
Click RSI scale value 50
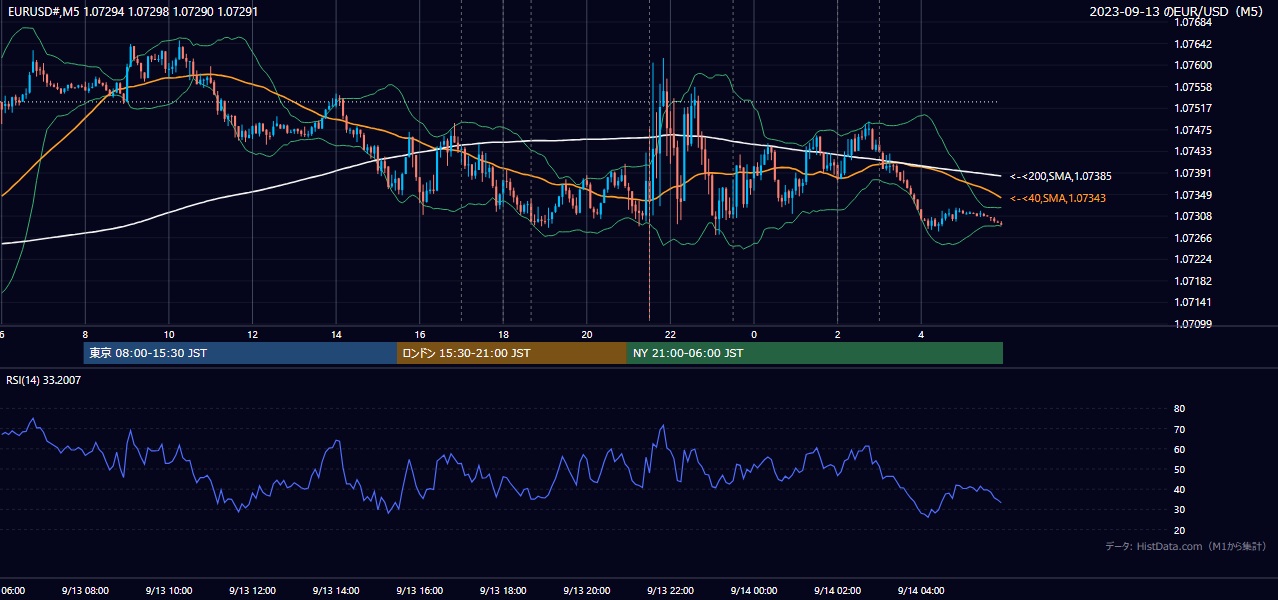pyautogui.click(x=1179, y=469)
